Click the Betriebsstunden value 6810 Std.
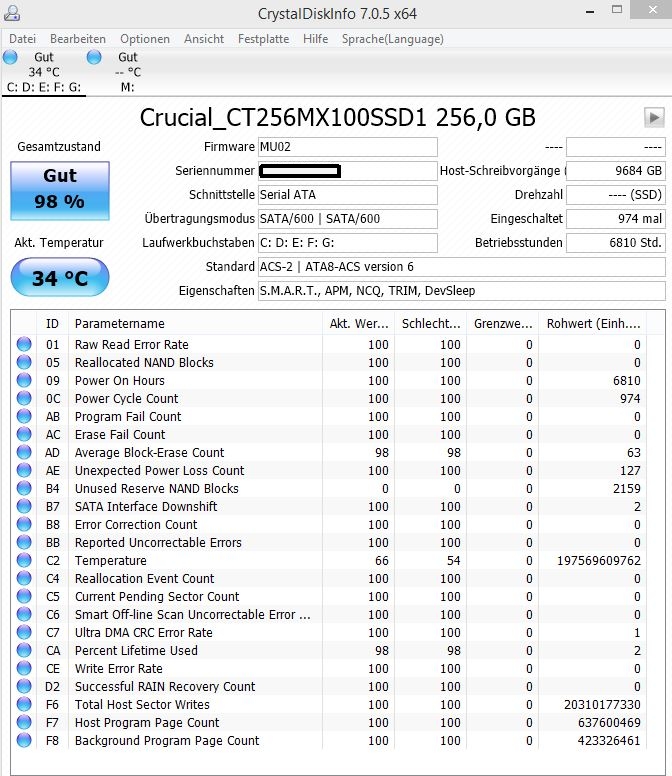This screenshot has width=672, height=776. pyautogui.click(x=616, y=243)
